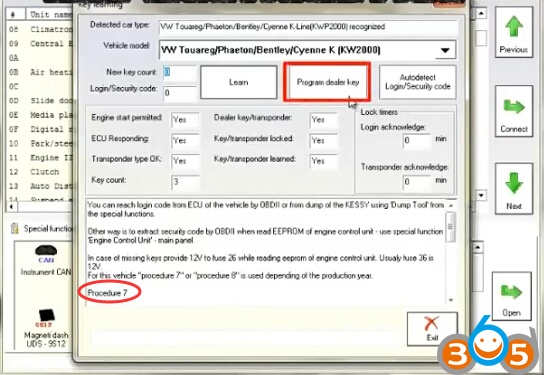Select row 08 Climatronic in unit list
Viewport: 544px width, 375px height.
[40, 29]
